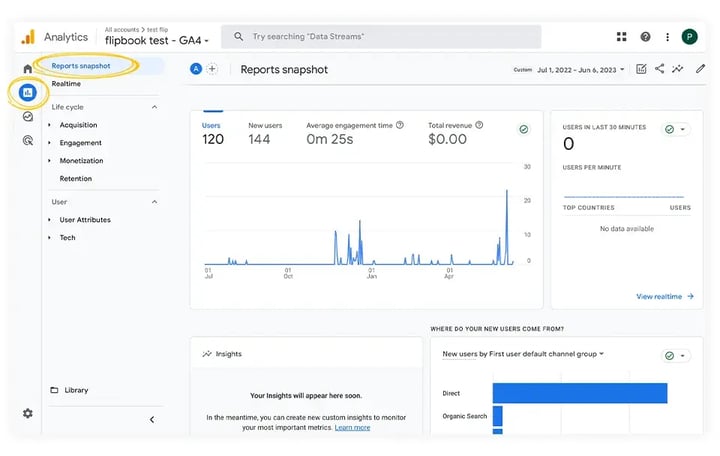Image resolution: width=720 pixels, height=456 pixels.
Task: Click the Google Analytics logo
Action: tap(28, 37)
